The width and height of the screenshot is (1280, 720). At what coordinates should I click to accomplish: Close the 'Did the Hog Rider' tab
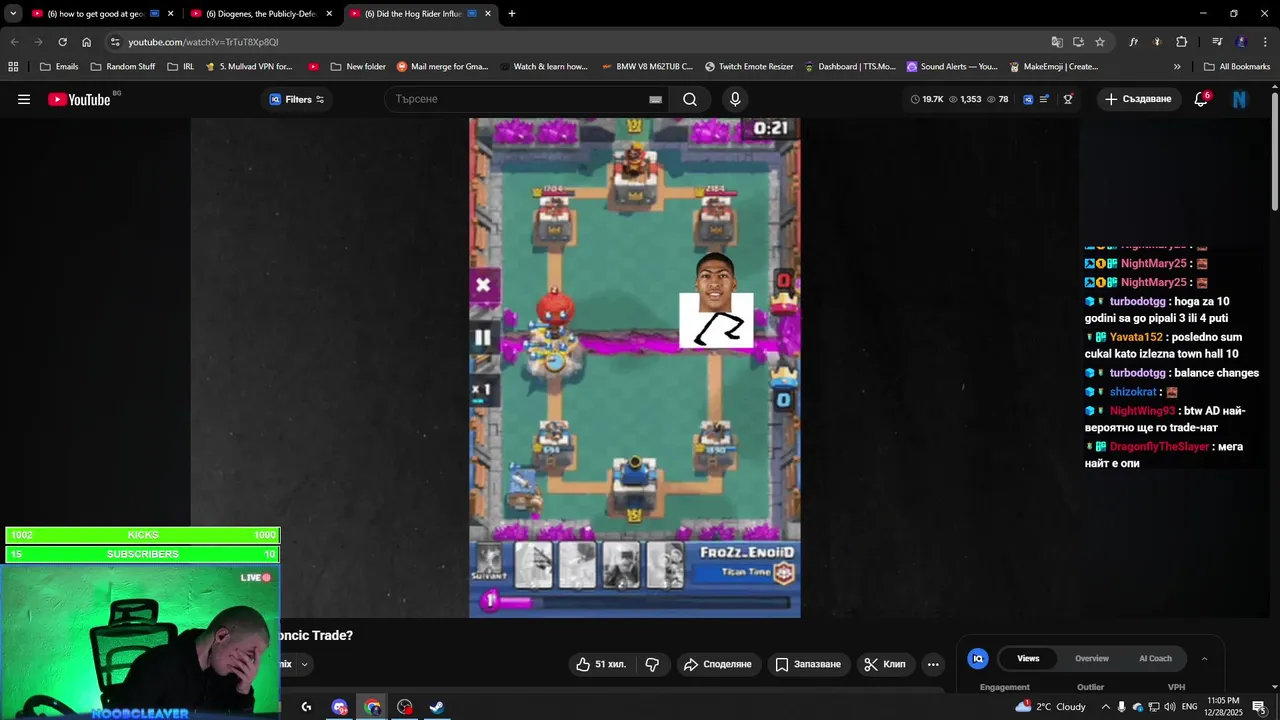click(x=487, y=14)
